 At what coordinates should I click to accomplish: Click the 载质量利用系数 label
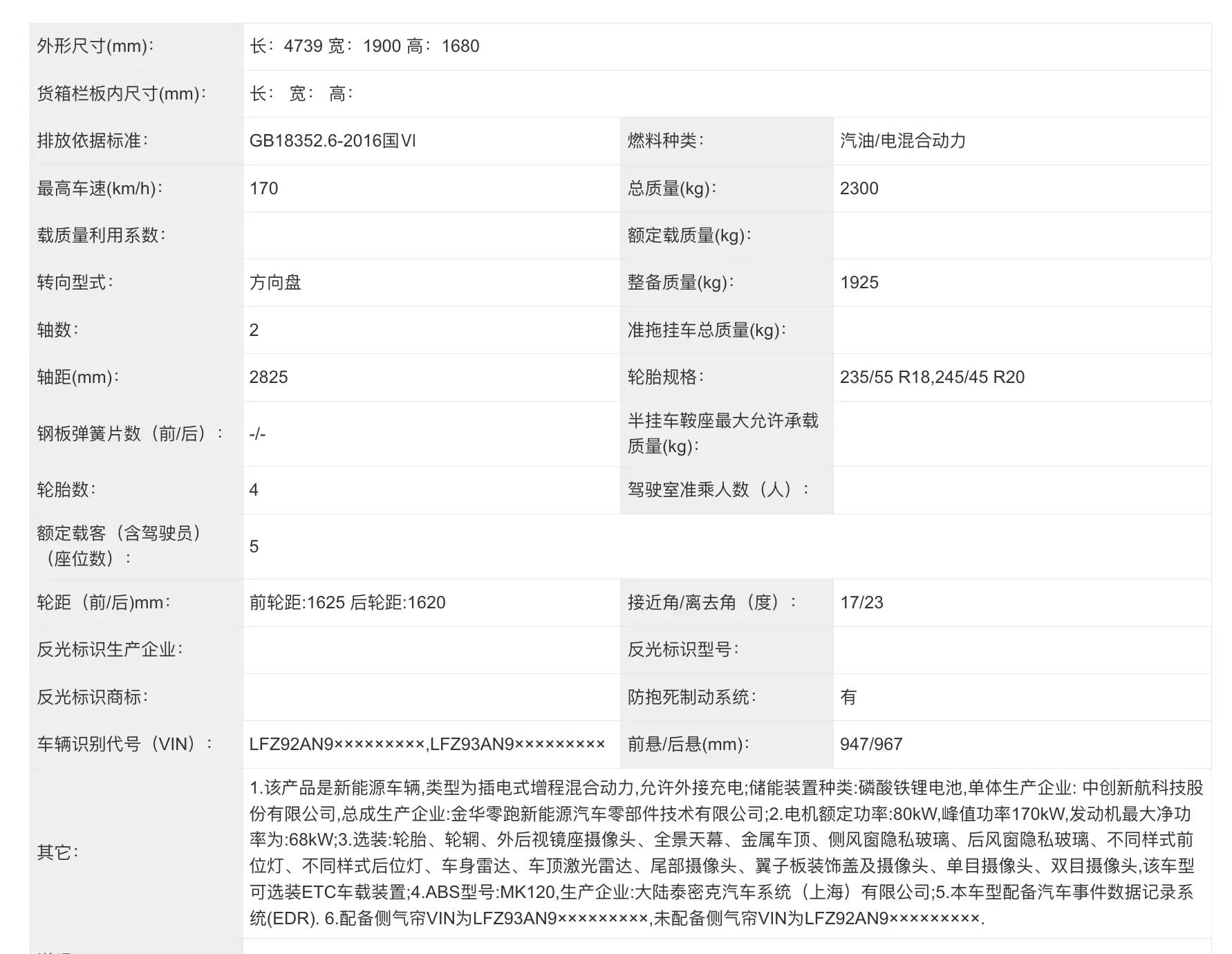coord(102,235)
